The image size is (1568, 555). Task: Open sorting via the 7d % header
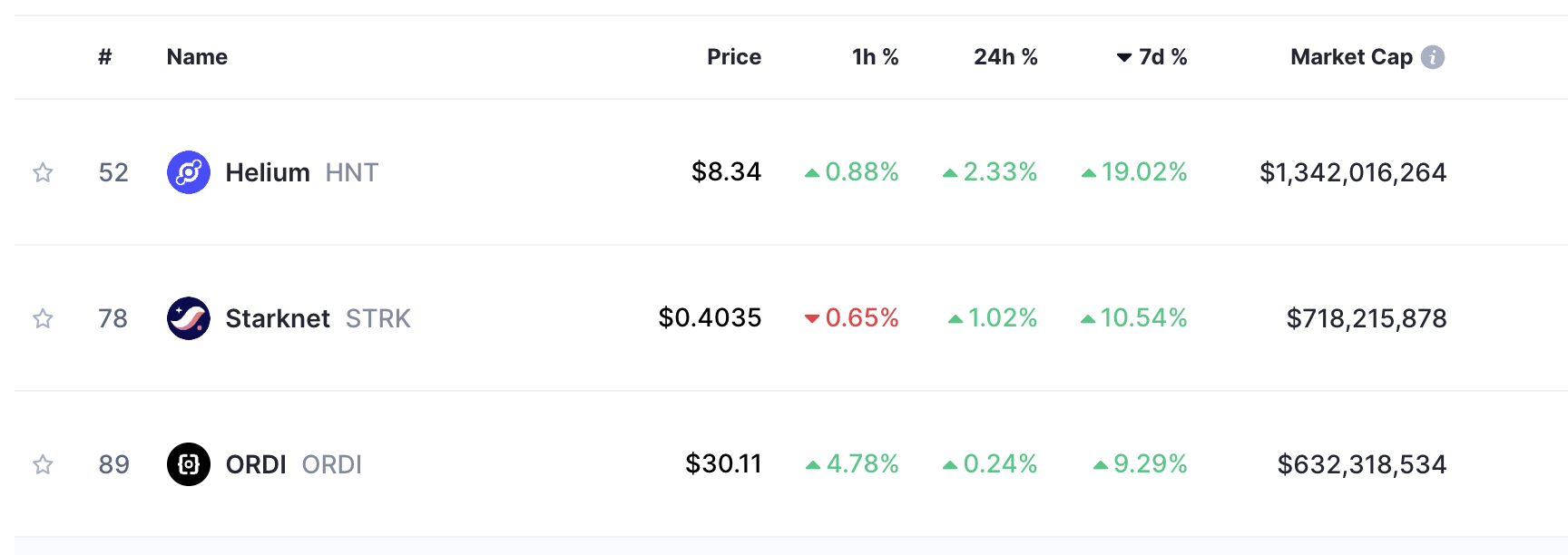click(1162, 56)
